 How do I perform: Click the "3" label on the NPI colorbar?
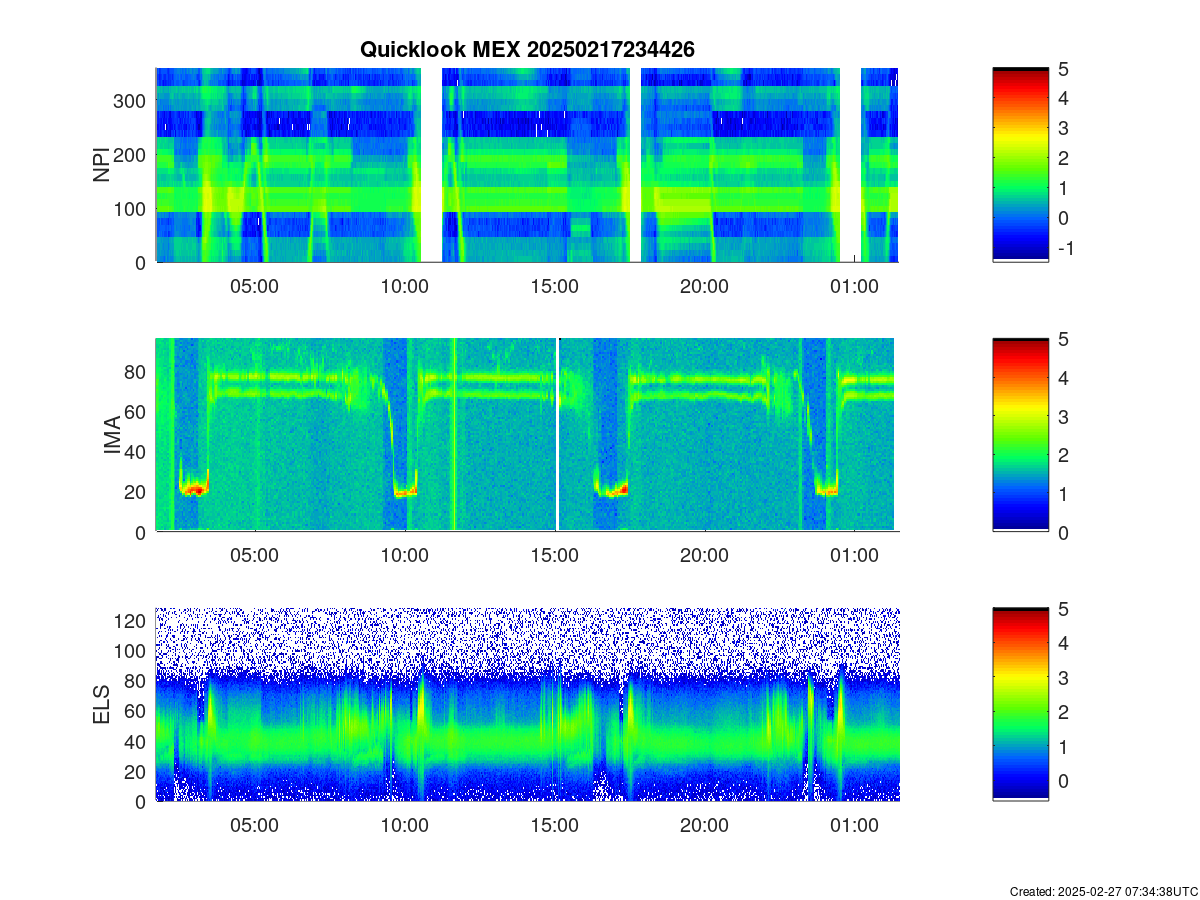pyautogui.click(x=1064, y=128)
